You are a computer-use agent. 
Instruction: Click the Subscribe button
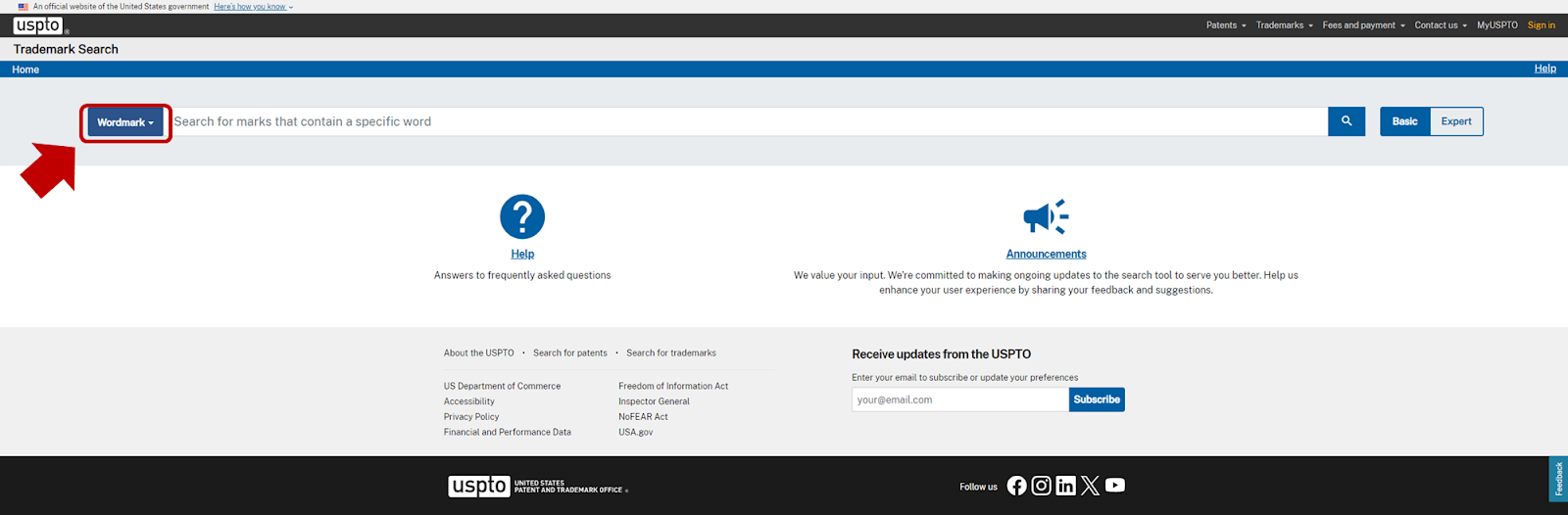coord(1097,399)
